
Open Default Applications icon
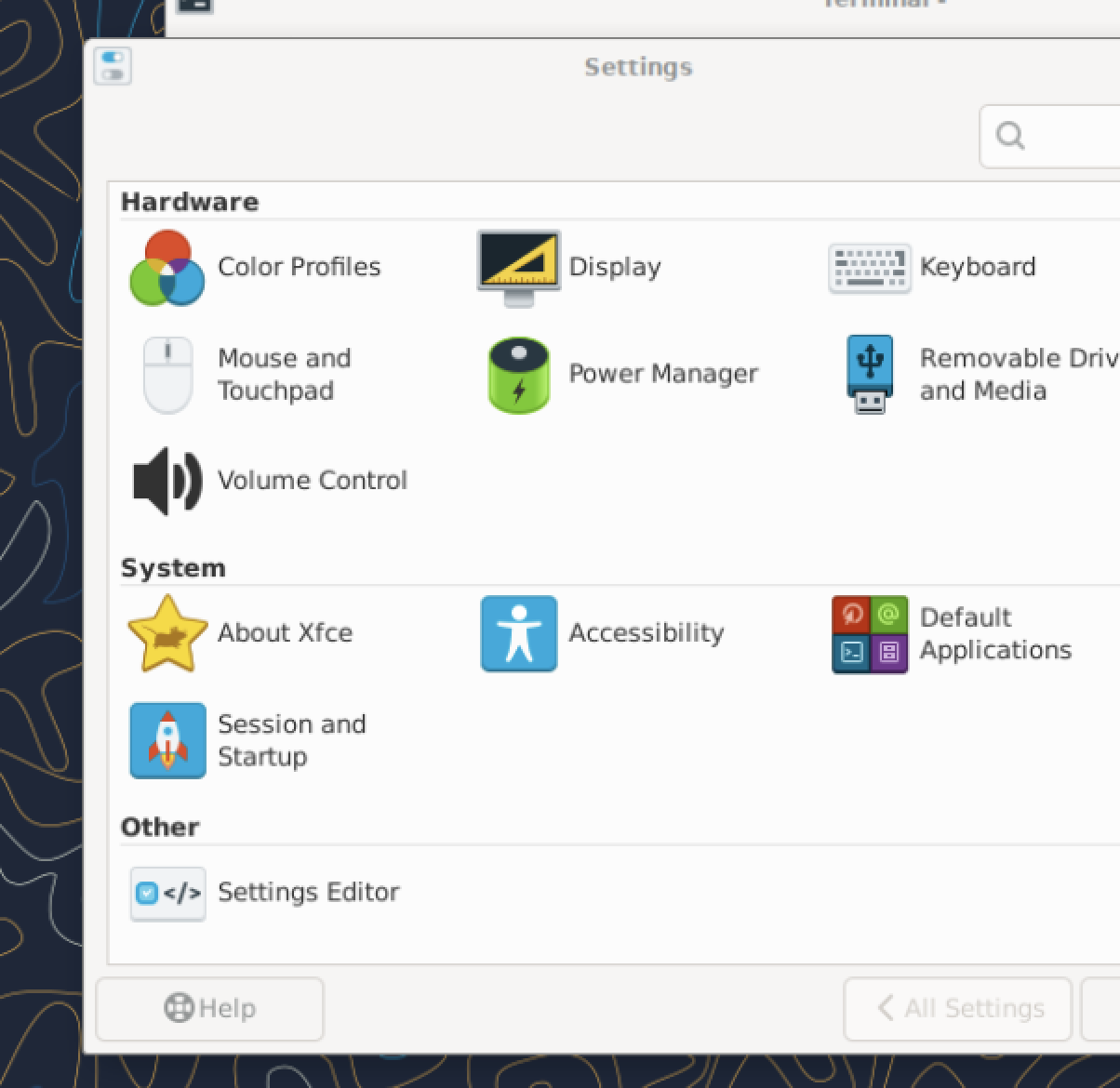coord(870,634)
